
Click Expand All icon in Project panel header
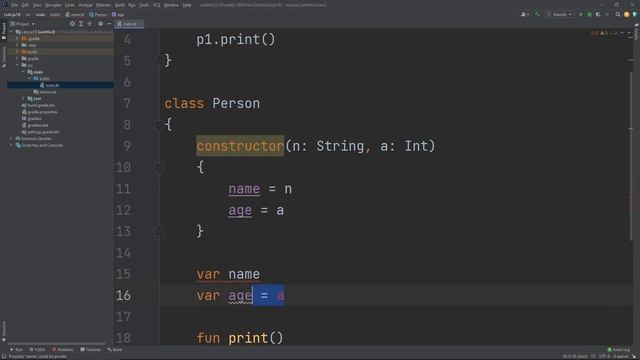pyautogui.click(x=81, y=24)
